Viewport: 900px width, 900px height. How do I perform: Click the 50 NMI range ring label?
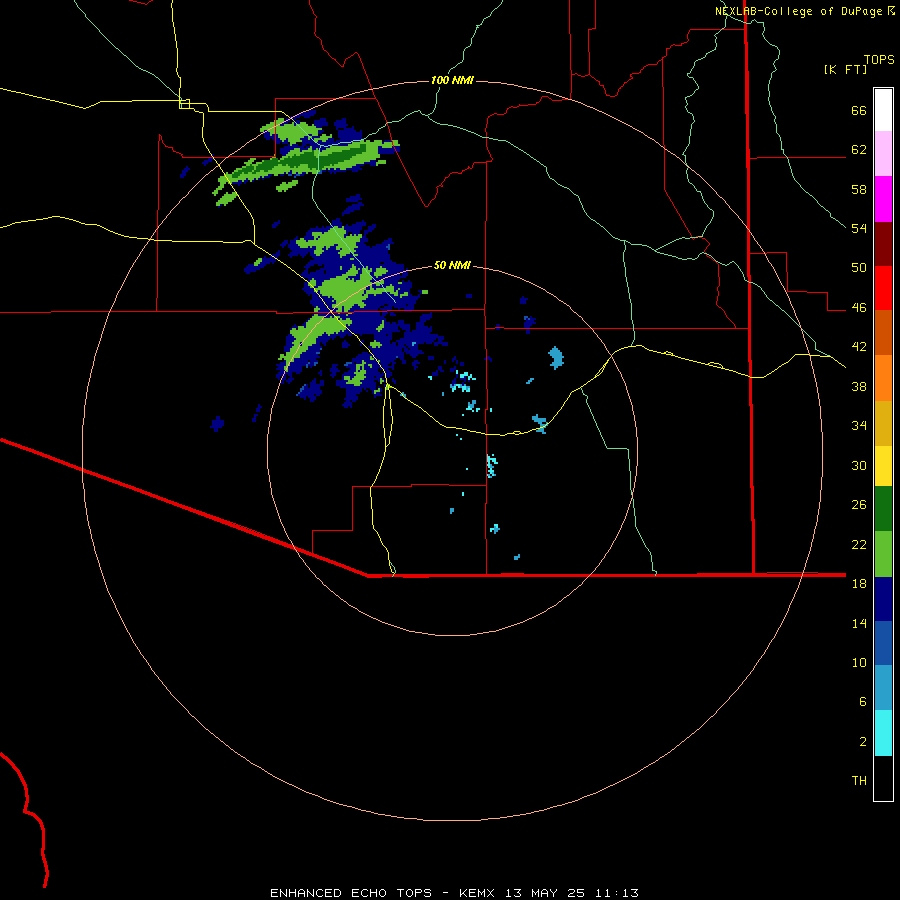(452, 265)
